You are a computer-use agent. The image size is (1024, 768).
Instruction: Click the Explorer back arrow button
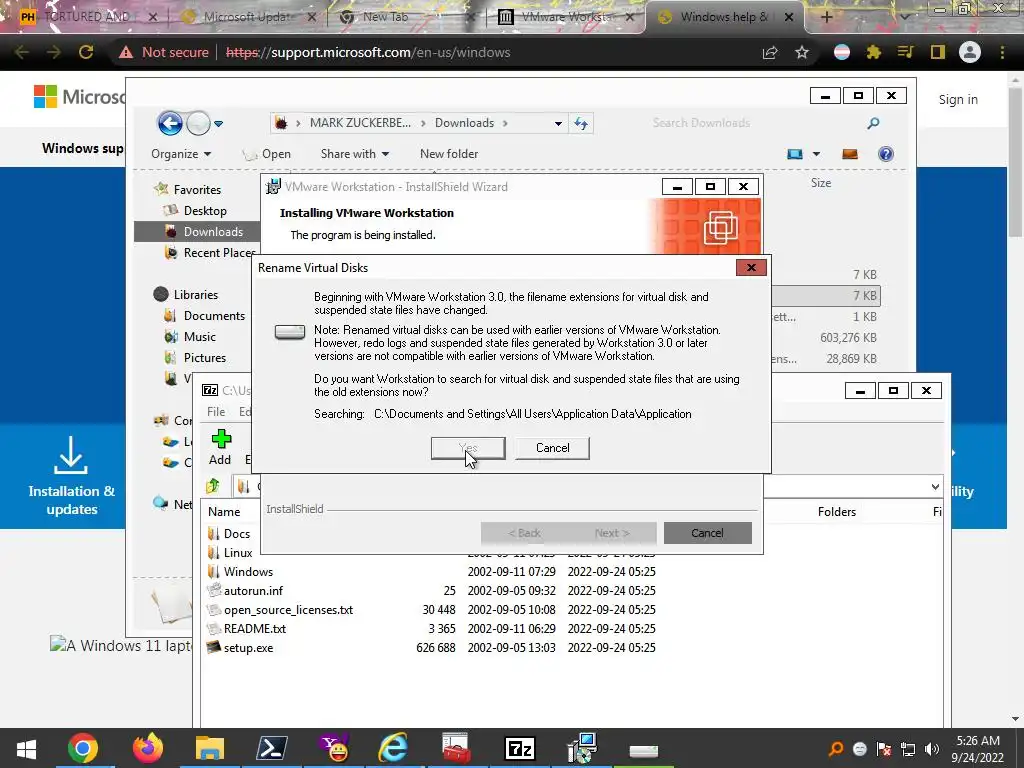170,123
